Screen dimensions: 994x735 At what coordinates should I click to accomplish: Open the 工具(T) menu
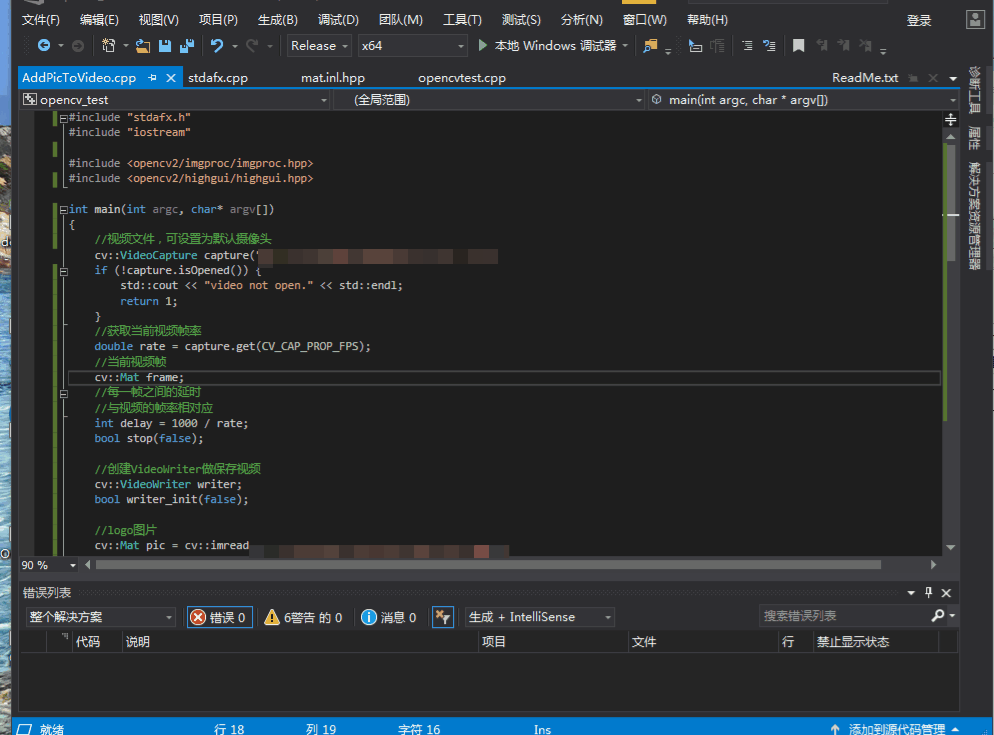(462, 20)
